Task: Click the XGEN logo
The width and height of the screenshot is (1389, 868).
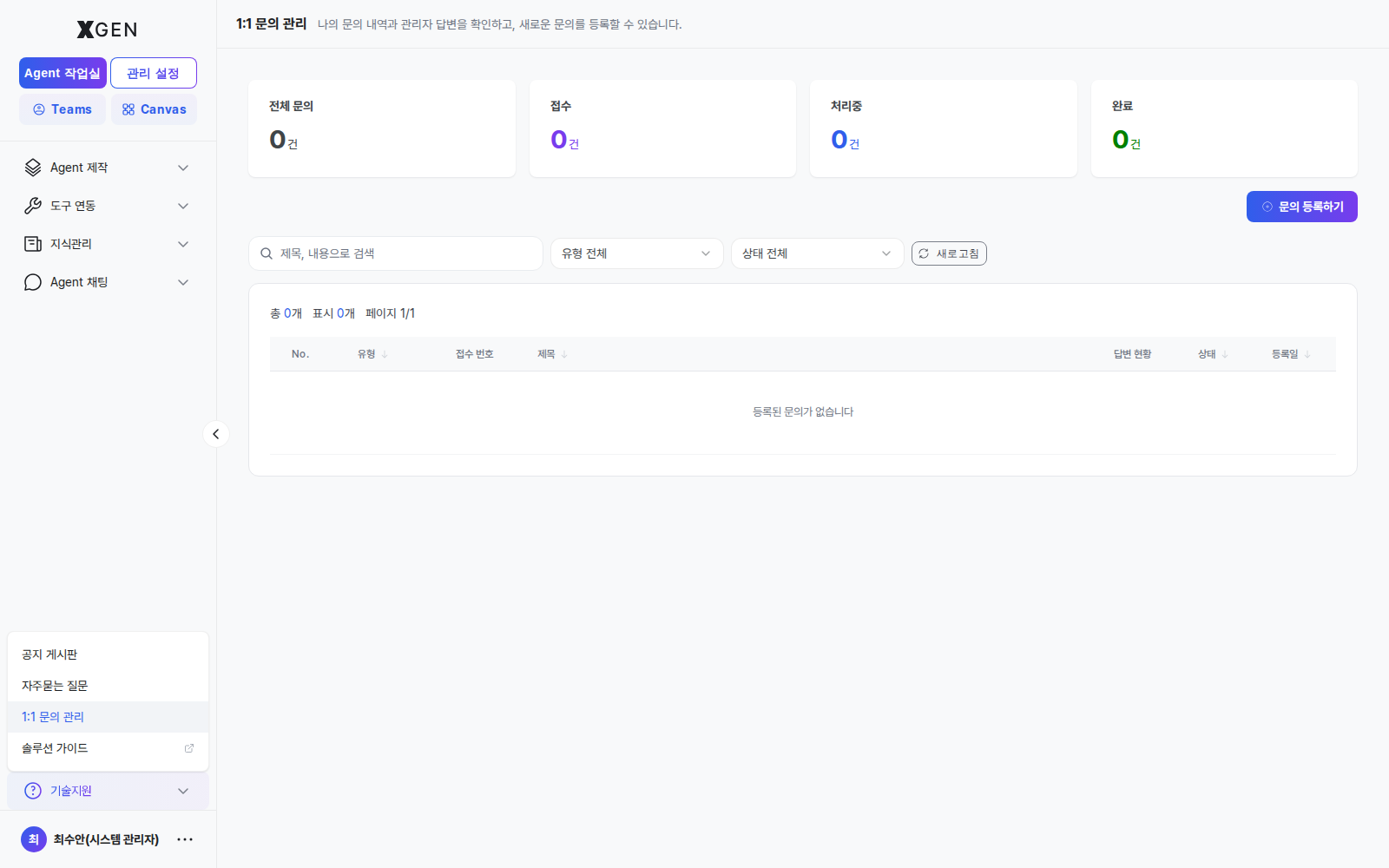Action: point(107,30)
